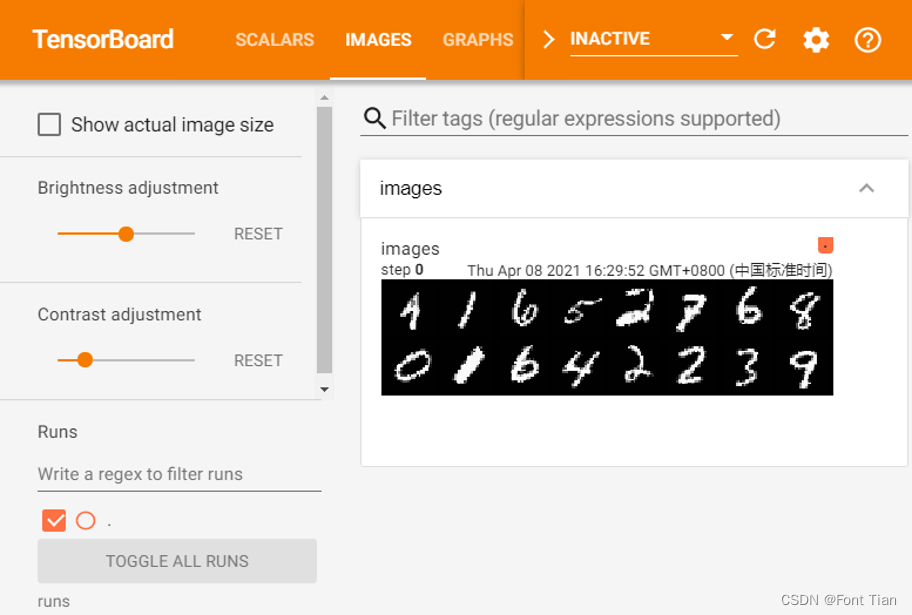Select the run's radio button
The width and height of the screenshot is (912, 615).
coord(86,520)
